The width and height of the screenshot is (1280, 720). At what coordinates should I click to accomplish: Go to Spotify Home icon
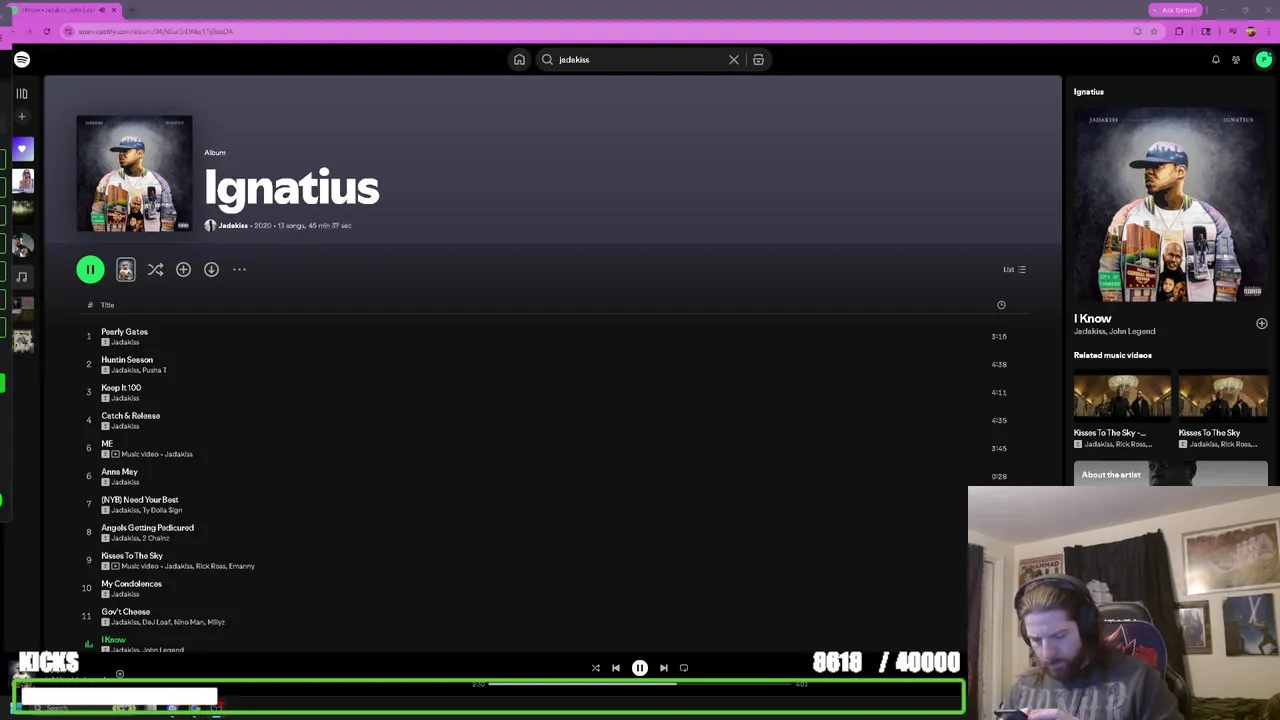coord(519,60)
